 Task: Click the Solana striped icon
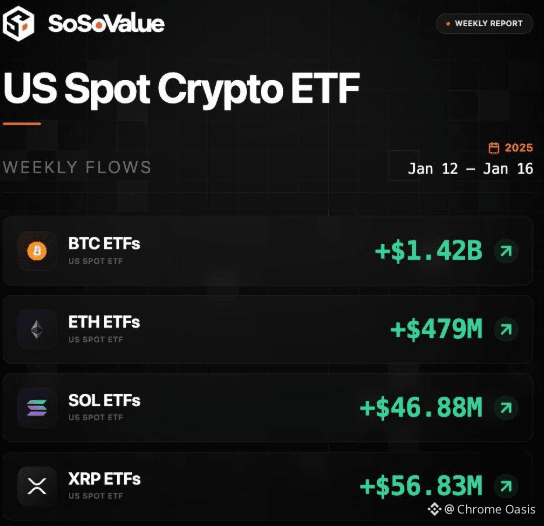pos(37,408)
